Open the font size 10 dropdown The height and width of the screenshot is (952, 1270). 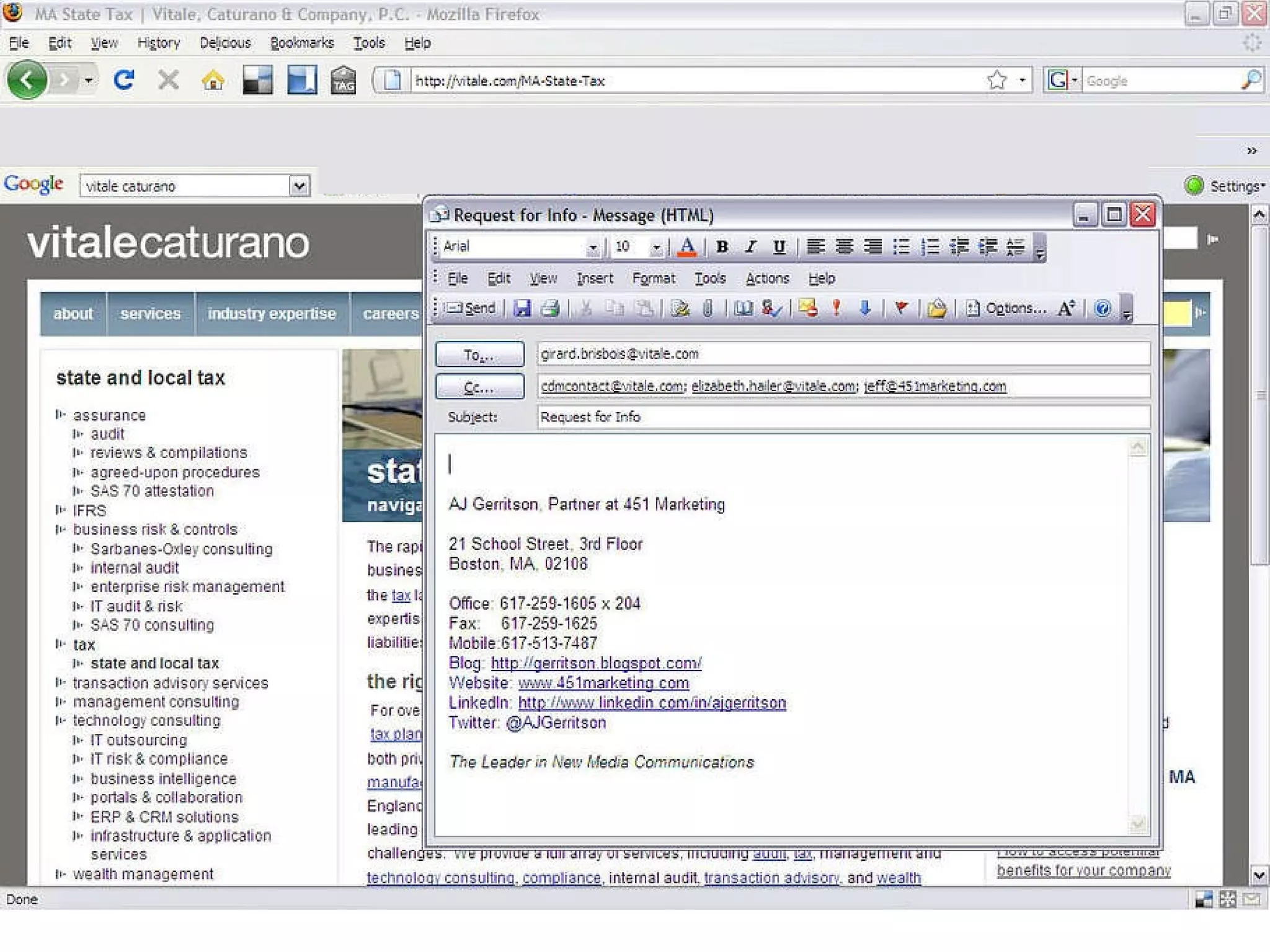pos(656,247)
